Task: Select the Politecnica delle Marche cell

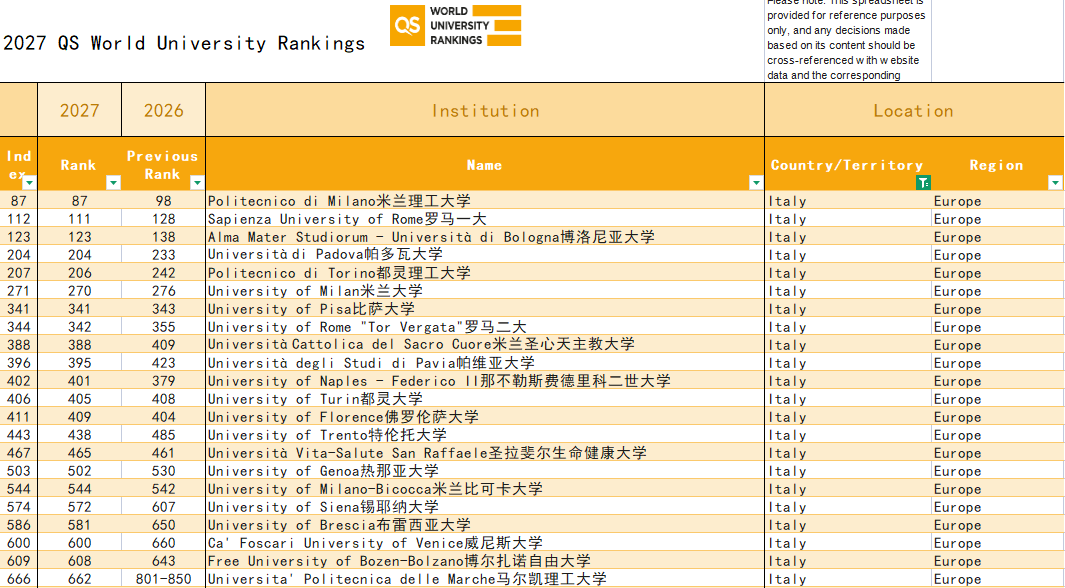Action: click(485, 579)
